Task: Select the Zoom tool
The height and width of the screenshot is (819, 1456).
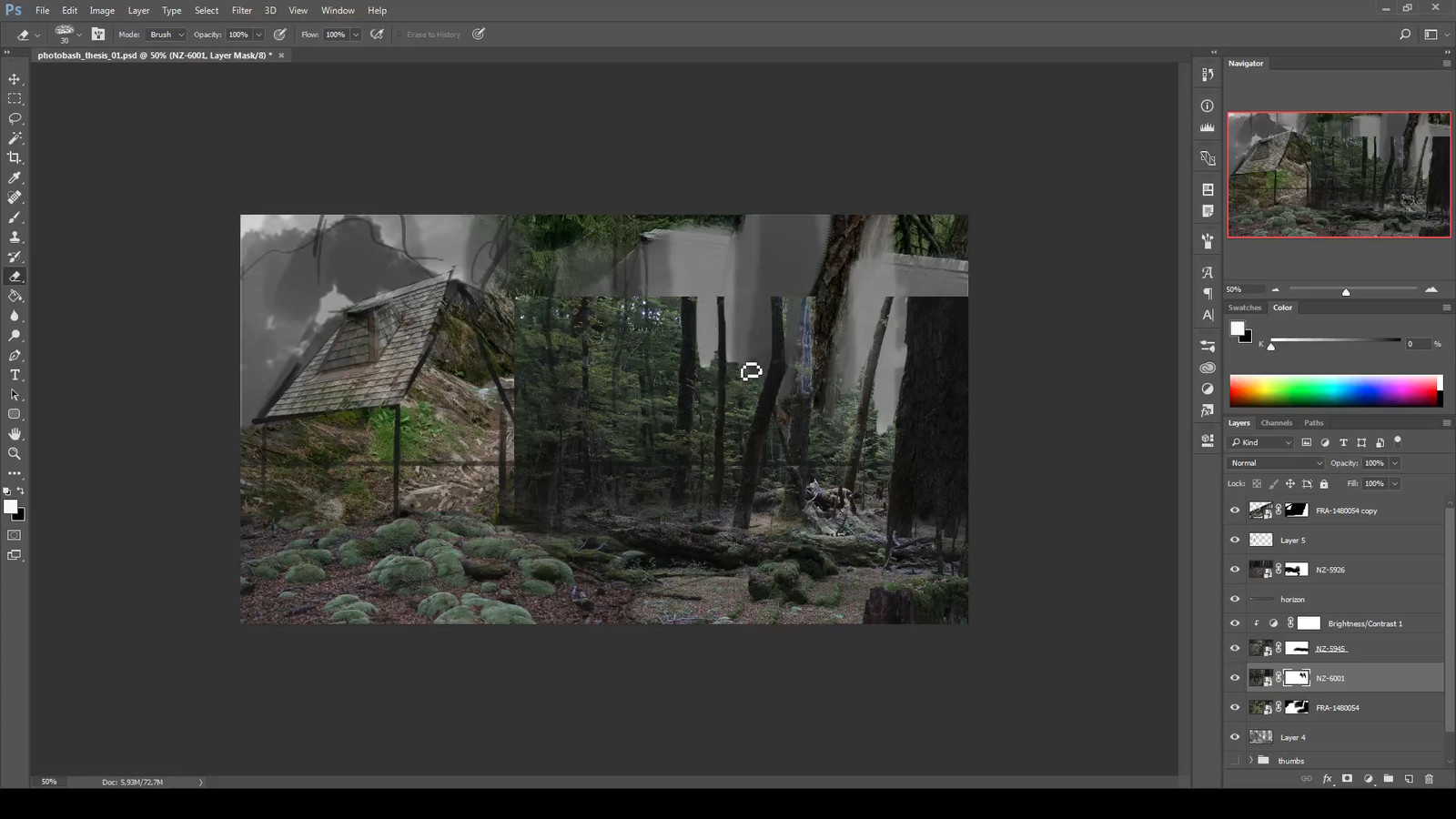Action: click(x=15, y=454)
